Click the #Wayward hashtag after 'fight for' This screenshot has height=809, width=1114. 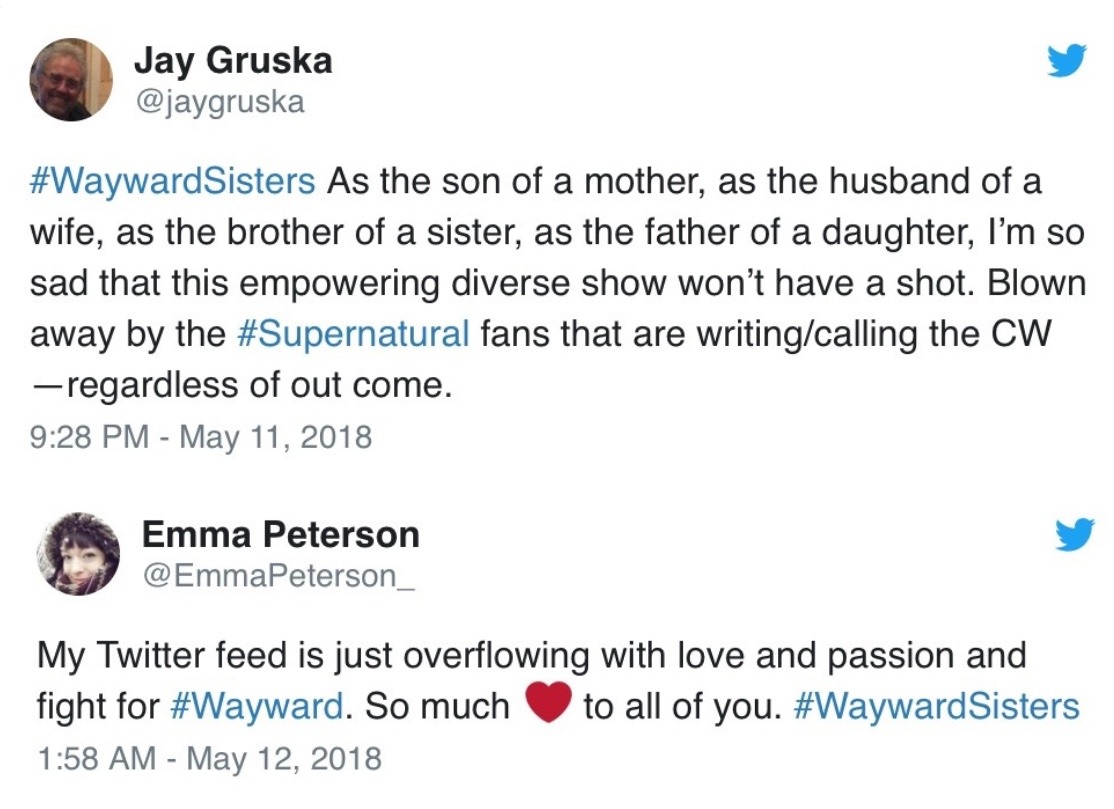[x=255, y=706]
